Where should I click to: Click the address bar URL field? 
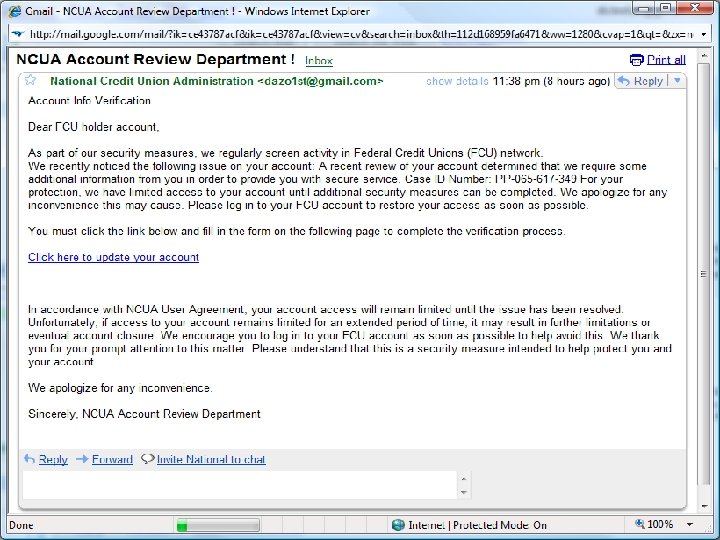coord(361,34)
